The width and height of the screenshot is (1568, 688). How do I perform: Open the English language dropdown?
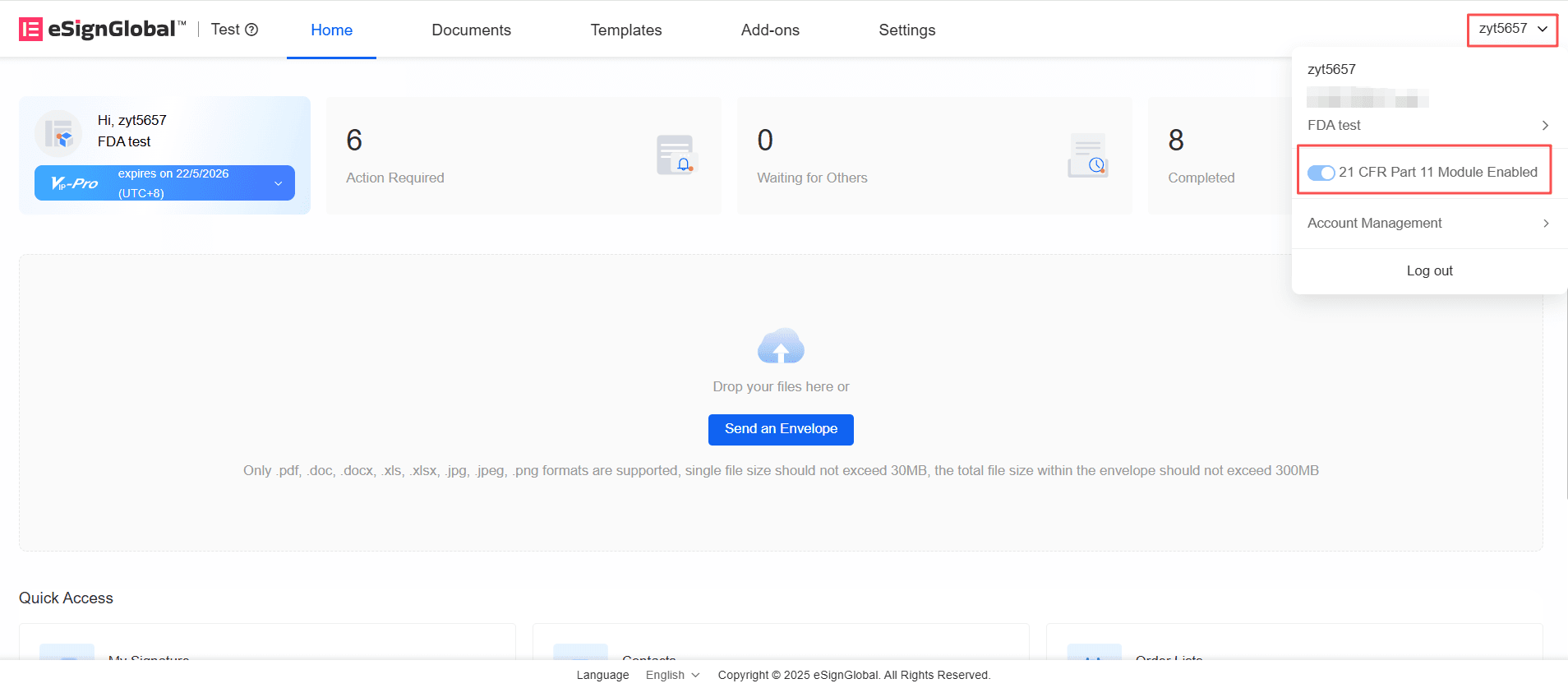(672, 675)
